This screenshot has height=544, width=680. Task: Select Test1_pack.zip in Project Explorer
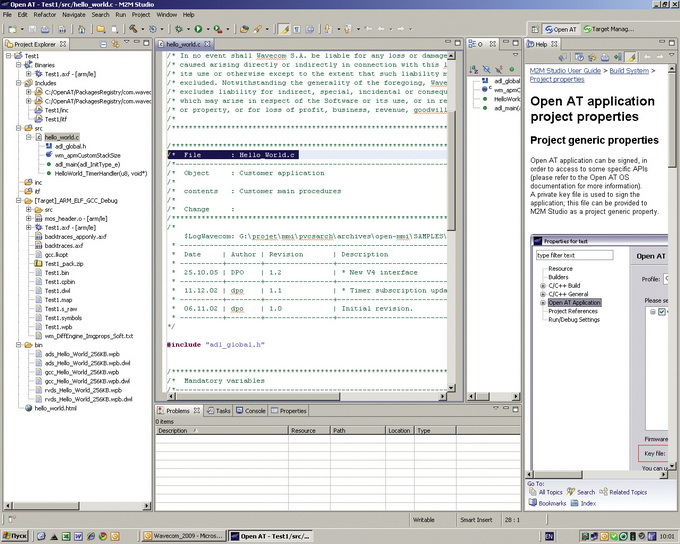pos(64,264)
